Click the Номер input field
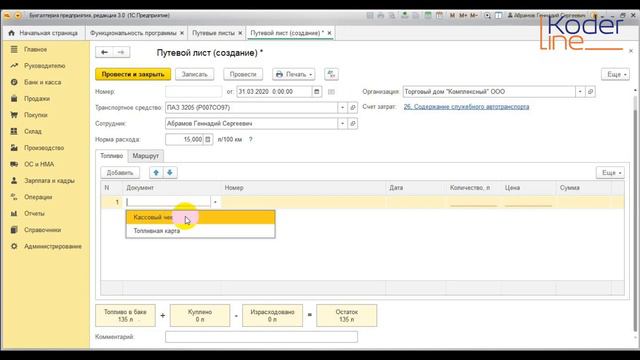Screen dimensions: 640x360 pyautogui.click(x=193, y=92)
